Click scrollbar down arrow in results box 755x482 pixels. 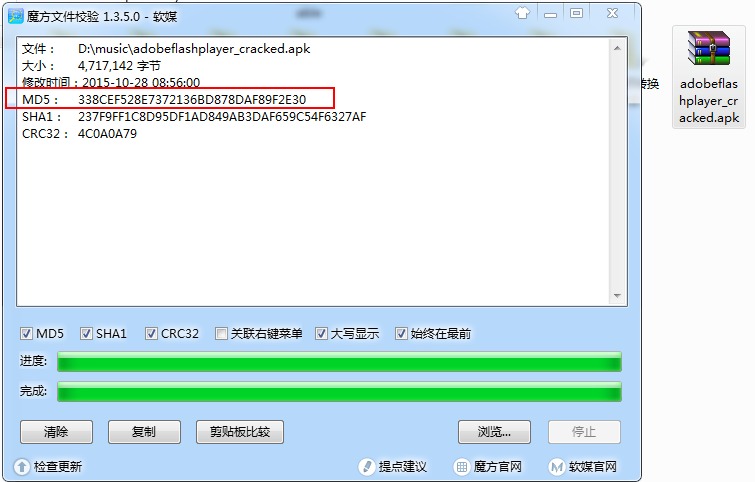pos(617,296)
